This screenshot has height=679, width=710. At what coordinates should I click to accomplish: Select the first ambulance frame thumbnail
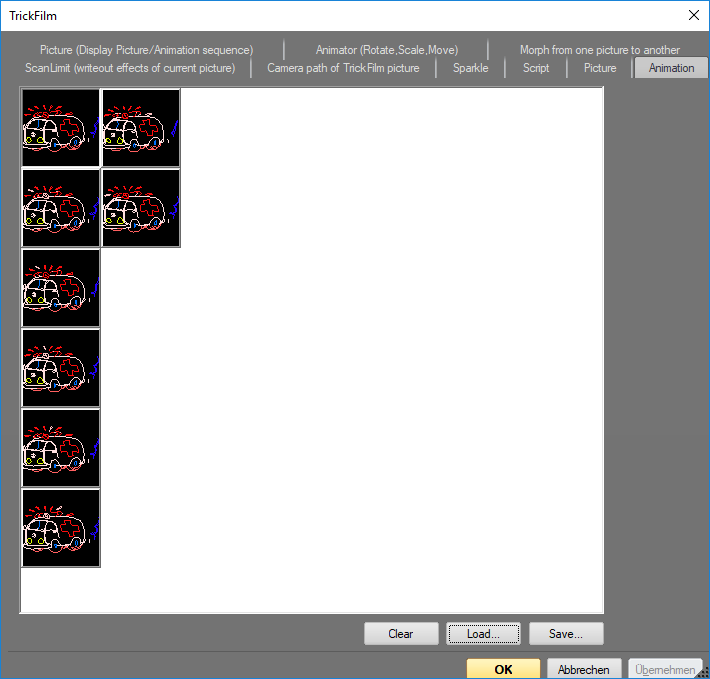(x=60, y=128)
